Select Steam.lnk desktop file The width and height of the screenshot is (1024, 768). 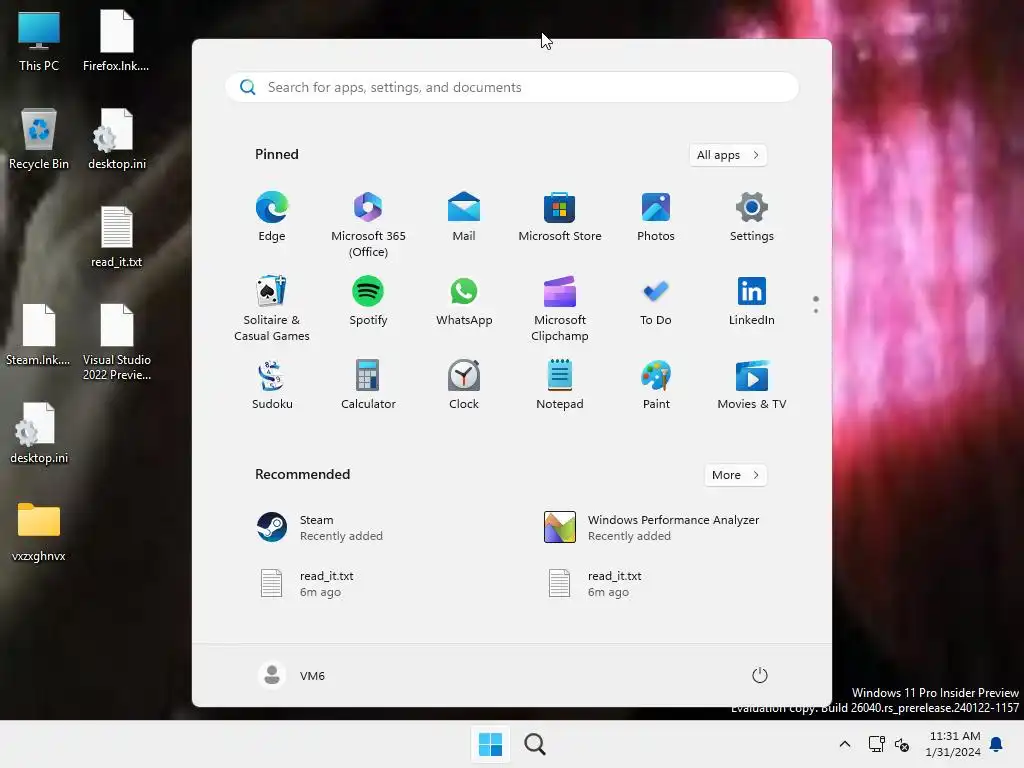tap(39, 334)
